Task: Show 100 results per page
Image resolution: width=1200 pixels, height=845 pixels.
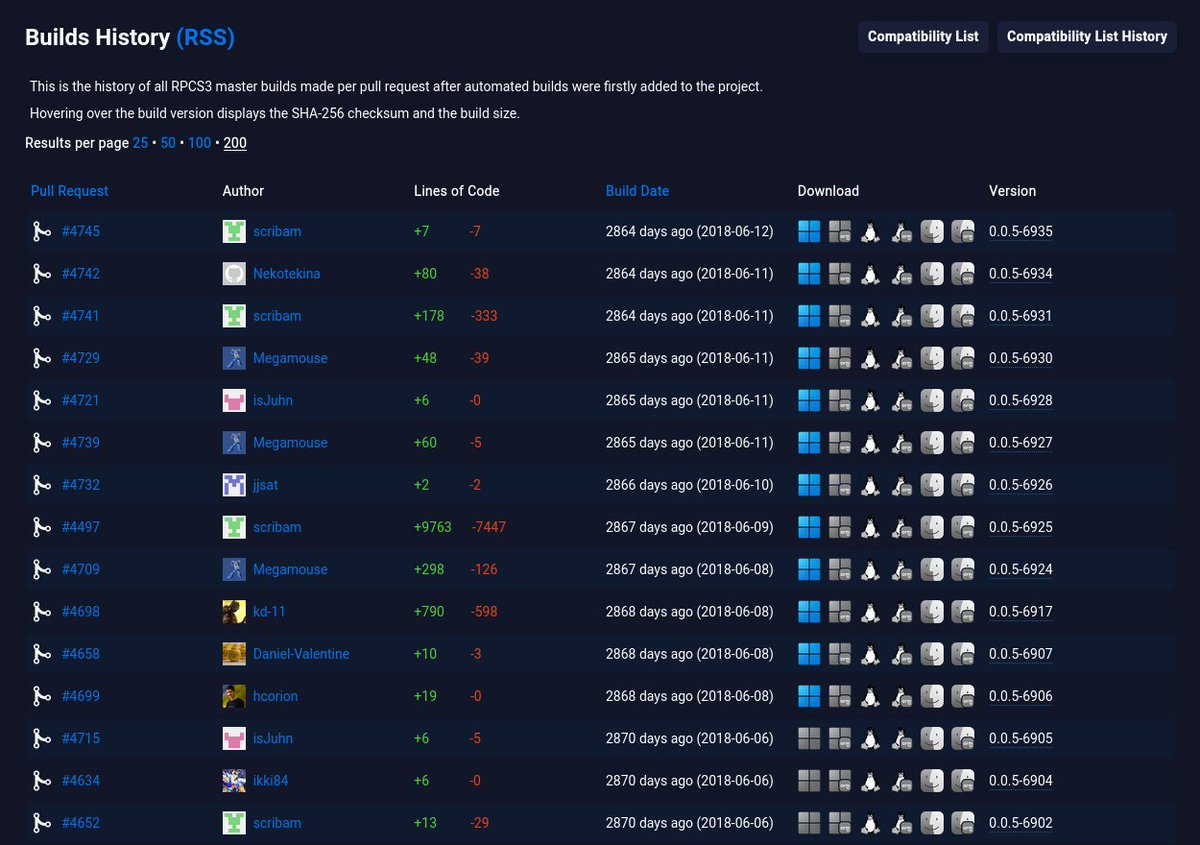Action: [199, 143]
